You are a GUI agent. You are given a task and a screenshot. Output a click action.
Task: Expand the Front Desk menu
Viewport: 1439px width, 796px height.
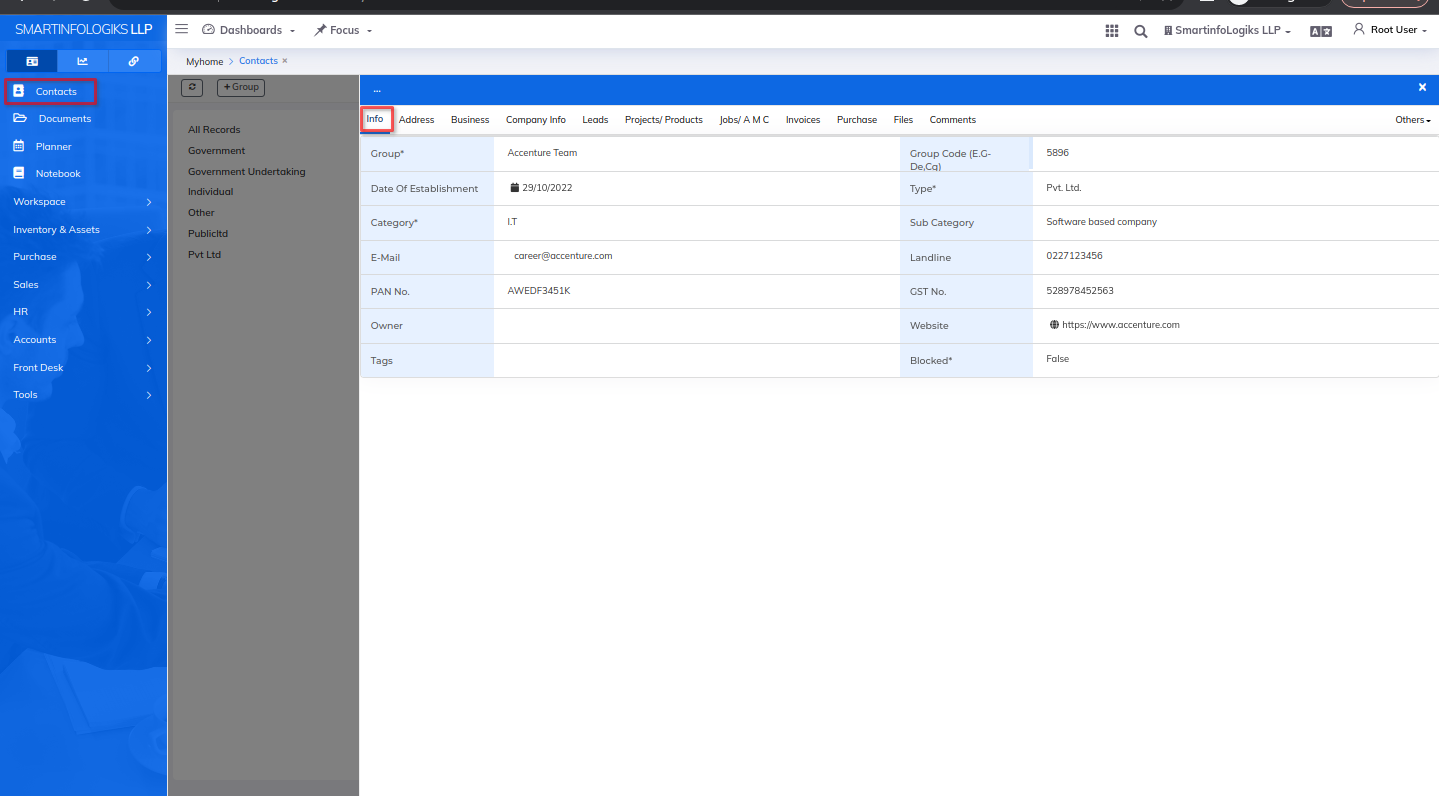click(x=83, y=368)
